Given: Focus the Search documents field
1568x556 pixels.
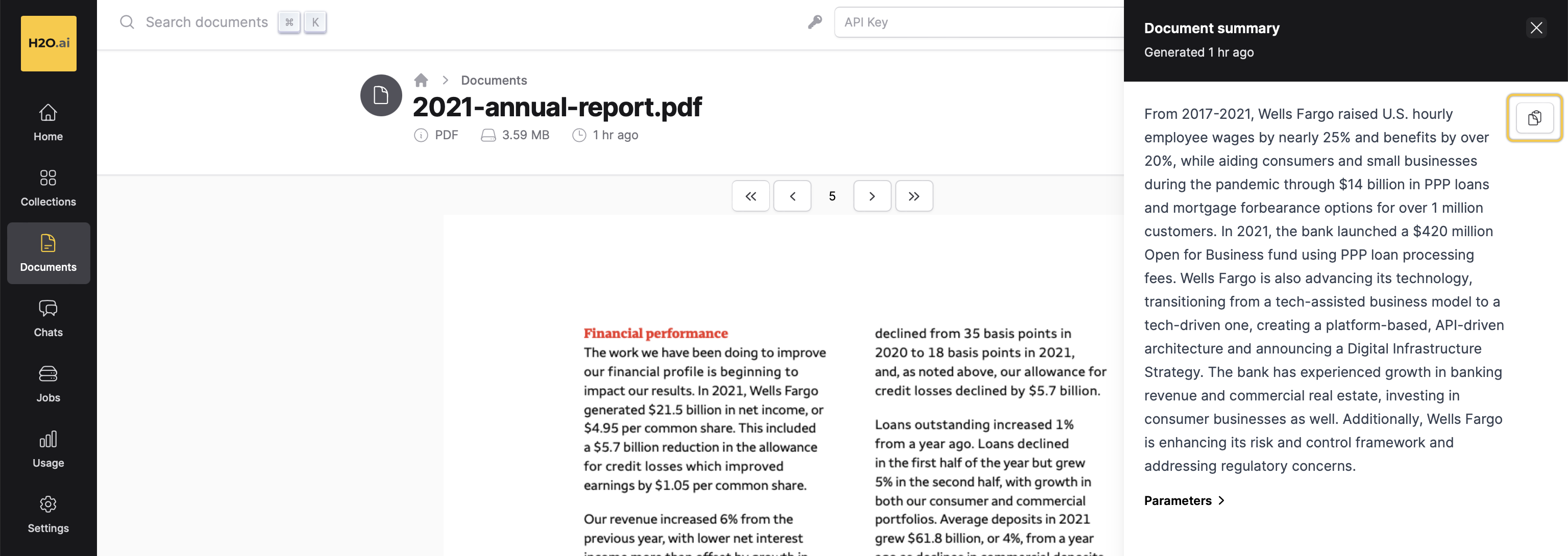Looking at the screenshot, I should tap(207, 22).
